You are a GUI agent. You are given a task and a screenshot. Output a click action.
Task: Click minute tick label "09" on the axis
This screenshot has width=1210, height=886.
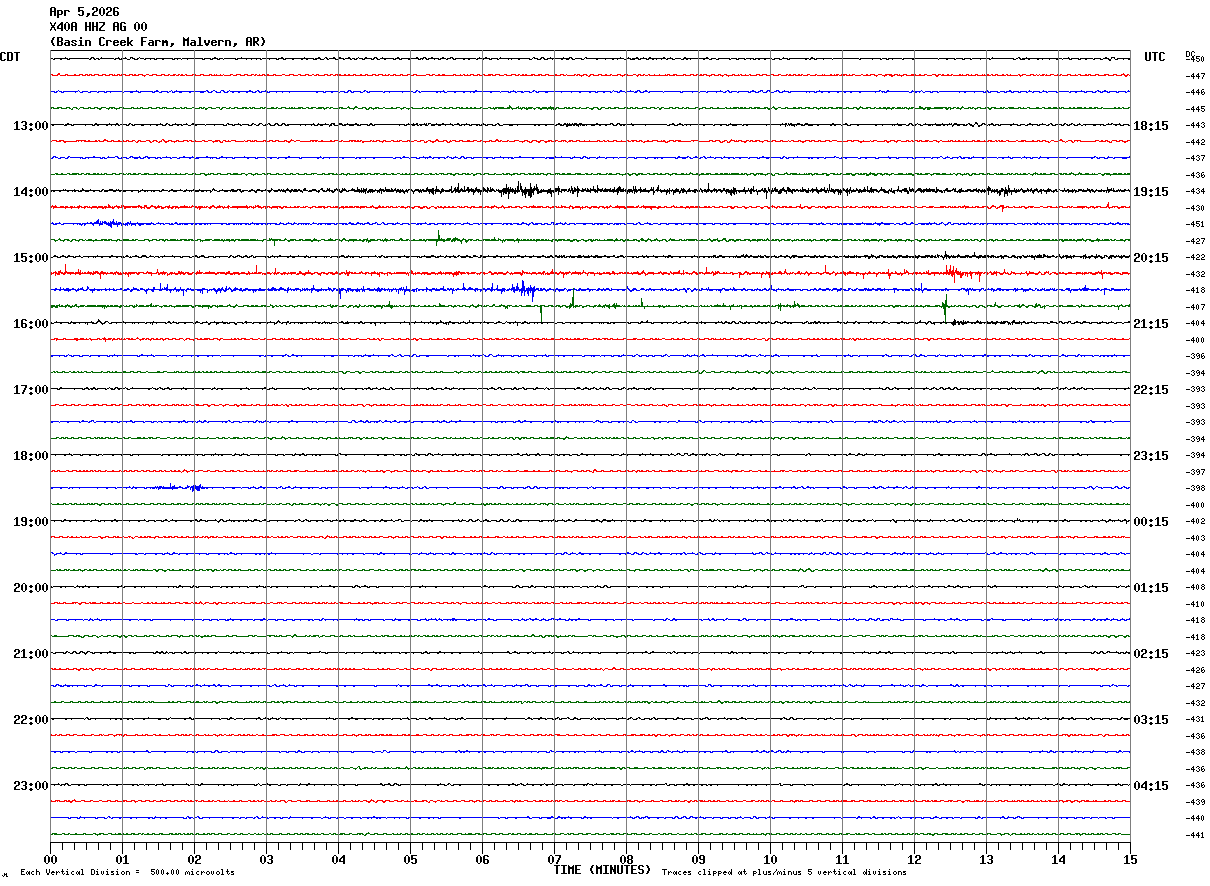pyautogui.click(x=698, y=859)
